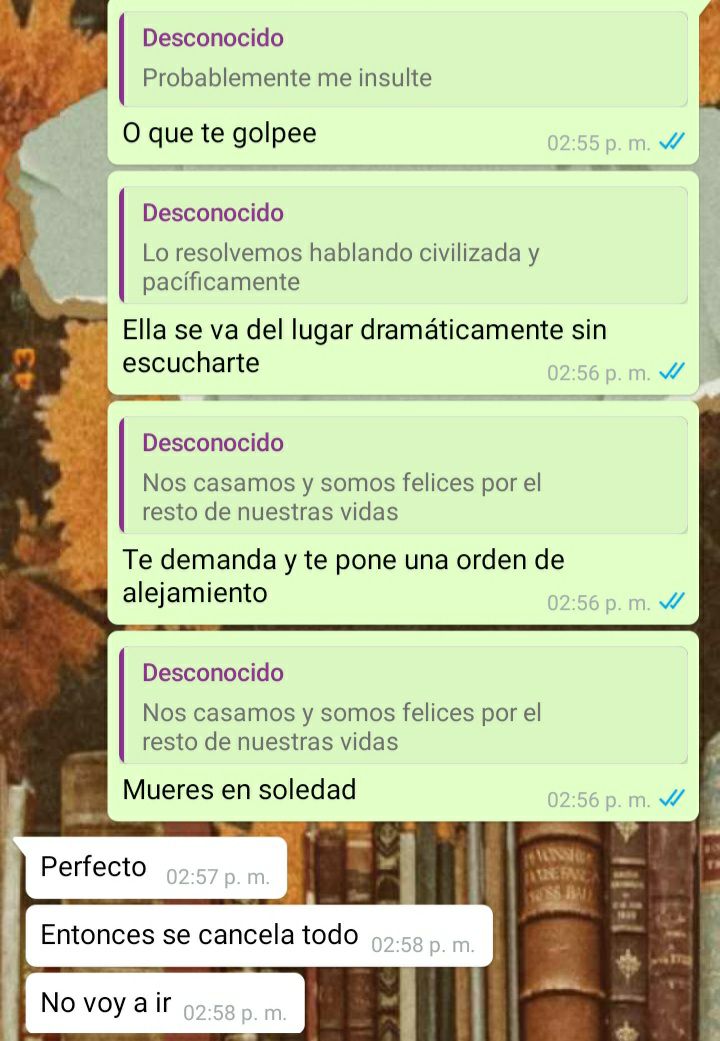Tap the 02:57 p. m. timestamp on 'Perfecto'
The width and height of the screenshot is (720, 1041).
coord(218,877)
